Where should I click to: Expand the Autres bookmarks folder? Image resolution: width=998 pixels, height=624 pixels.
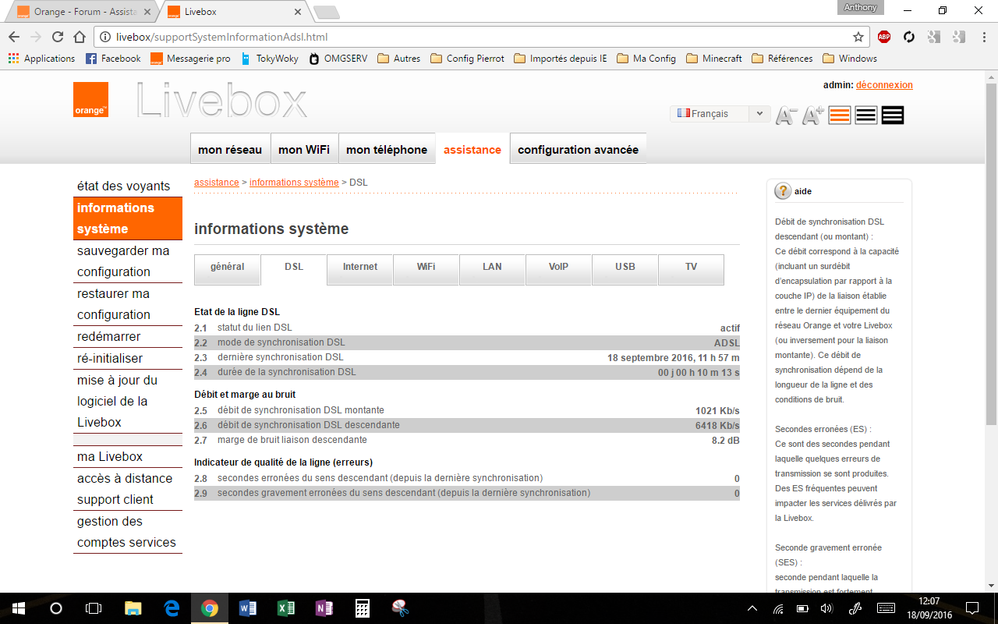[x=399, y=59]
